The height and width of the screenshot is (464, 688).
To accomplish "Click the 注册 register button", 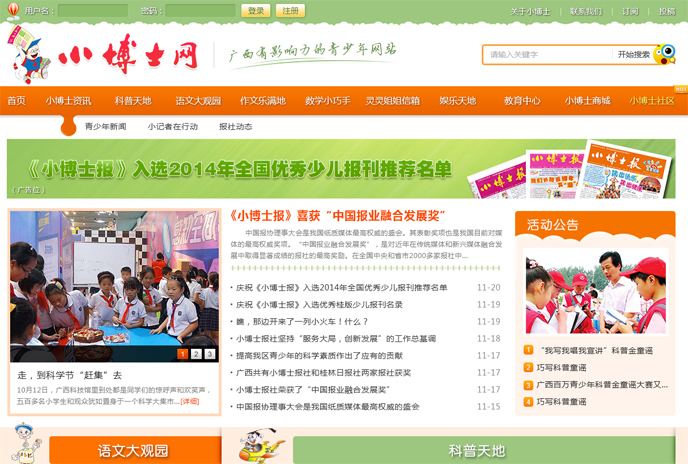I will click(289, 11).
